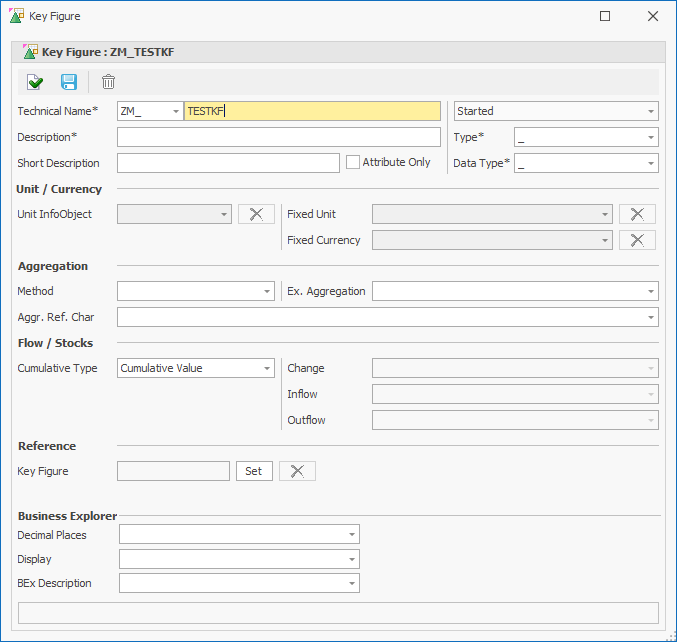This screenshot has height=642, width=677.
Task: Open the ZM_ prefix dropdown
Action: (175, 111)
